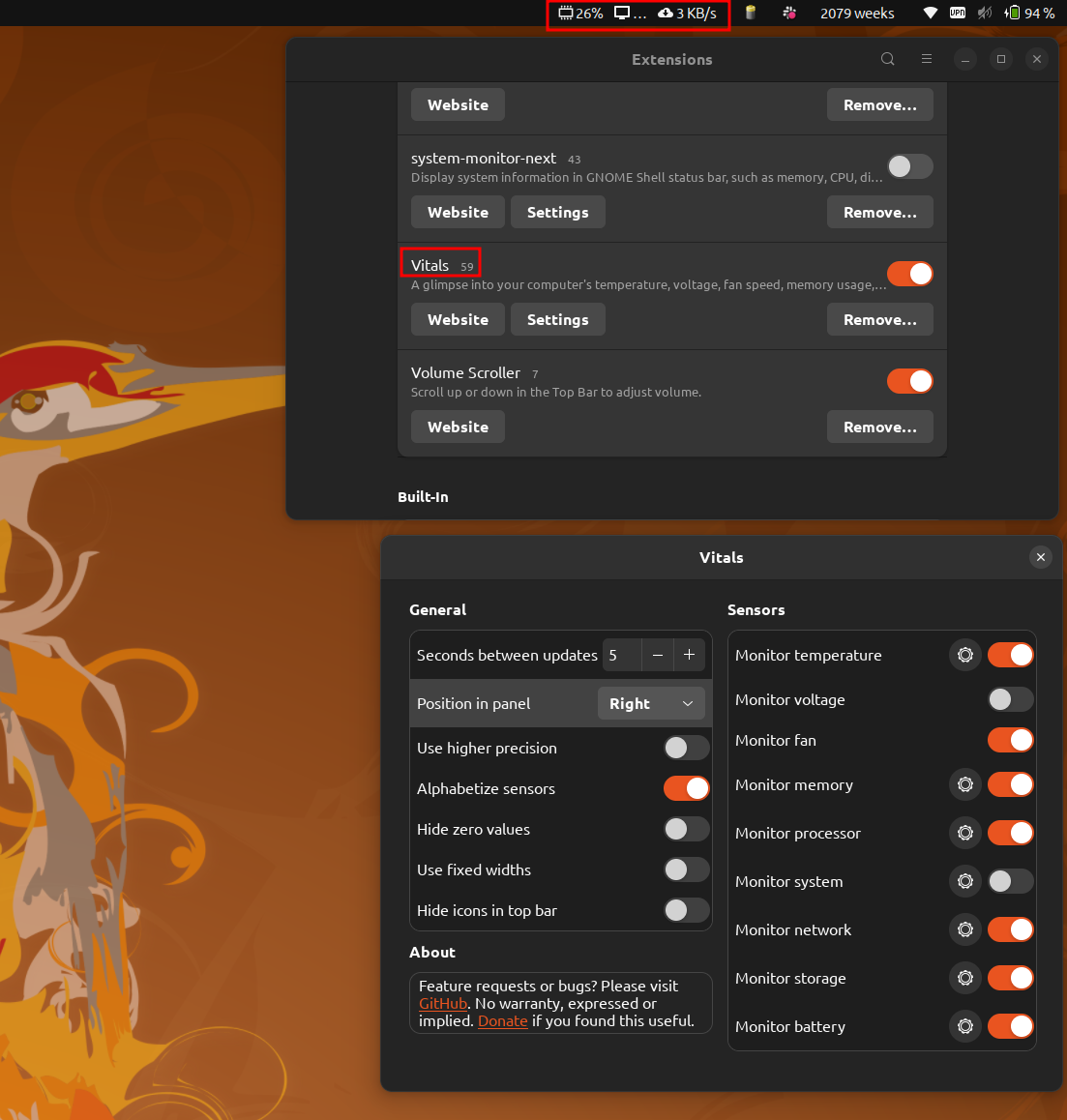Open the GitHub link in the About section
The image size is (1067, 1120).
(442, 1003)
